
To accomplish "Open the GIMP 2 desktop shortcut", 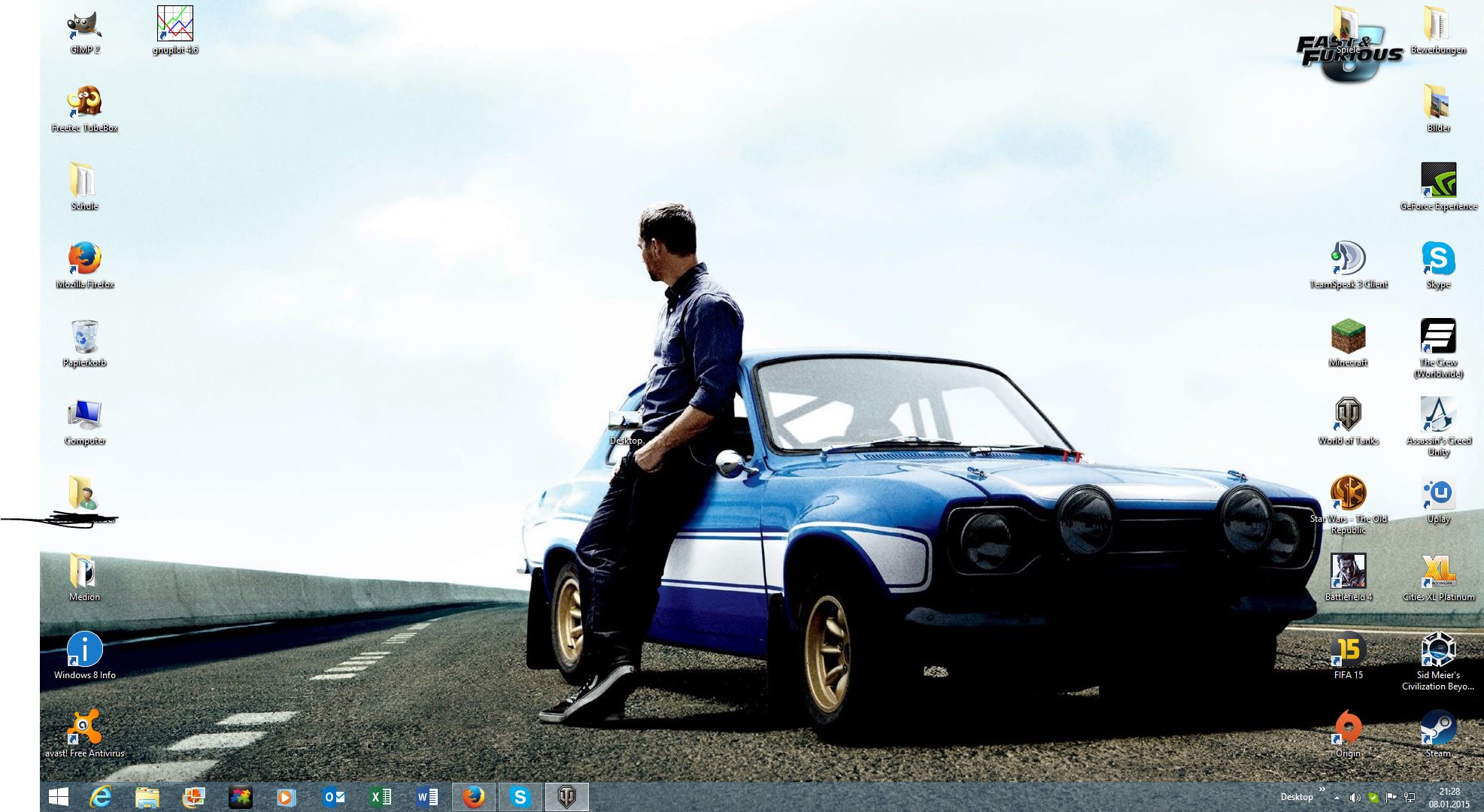I will [84, 26].
